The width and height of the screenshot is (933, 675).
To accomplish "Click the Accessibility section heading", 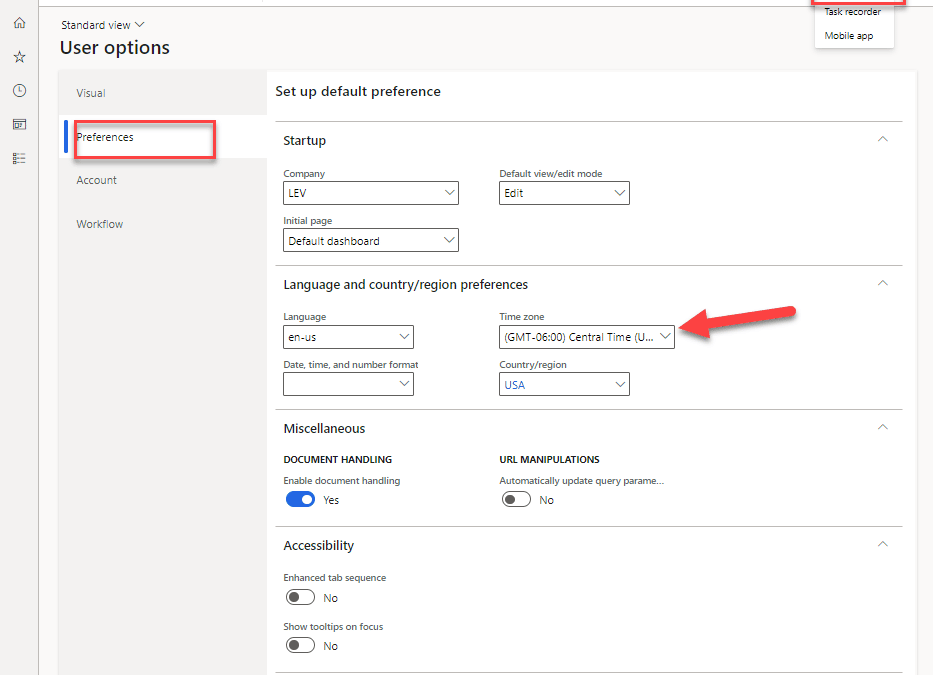I will tap(318, 545).
